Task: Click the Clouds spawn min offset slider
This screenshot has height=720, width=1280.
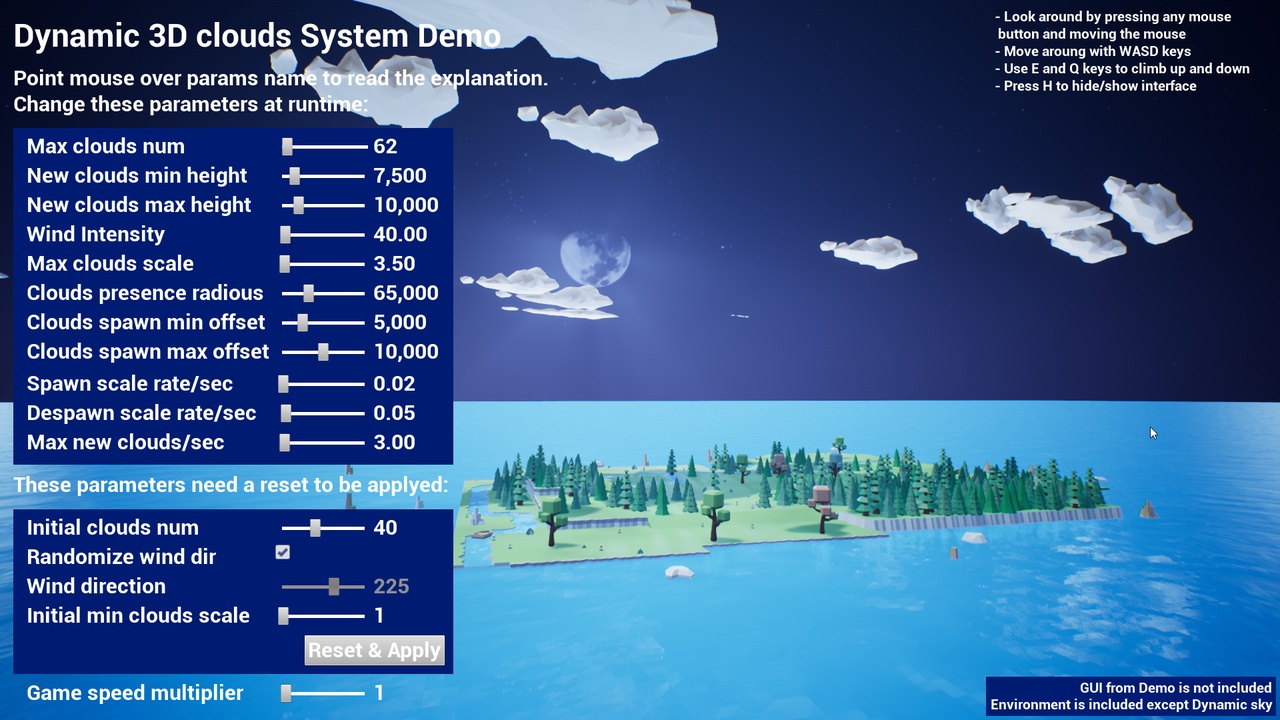Action: [x=324, y=323]
